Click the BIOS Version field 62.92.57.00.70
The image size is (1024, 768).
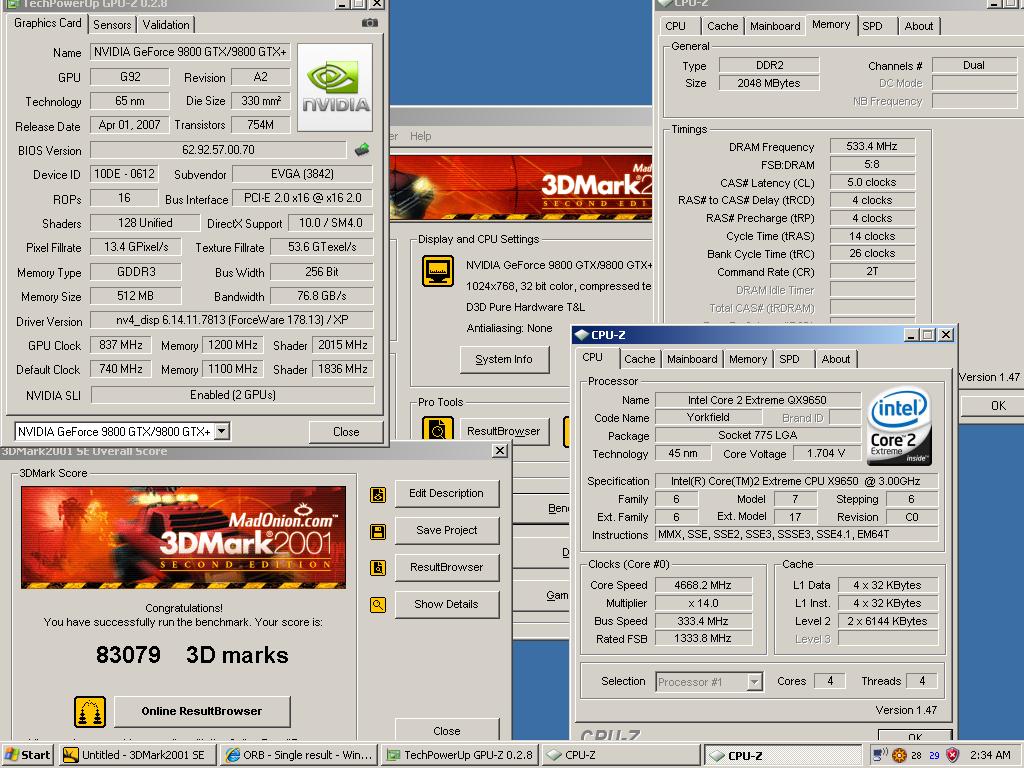[x=218, y=150]
